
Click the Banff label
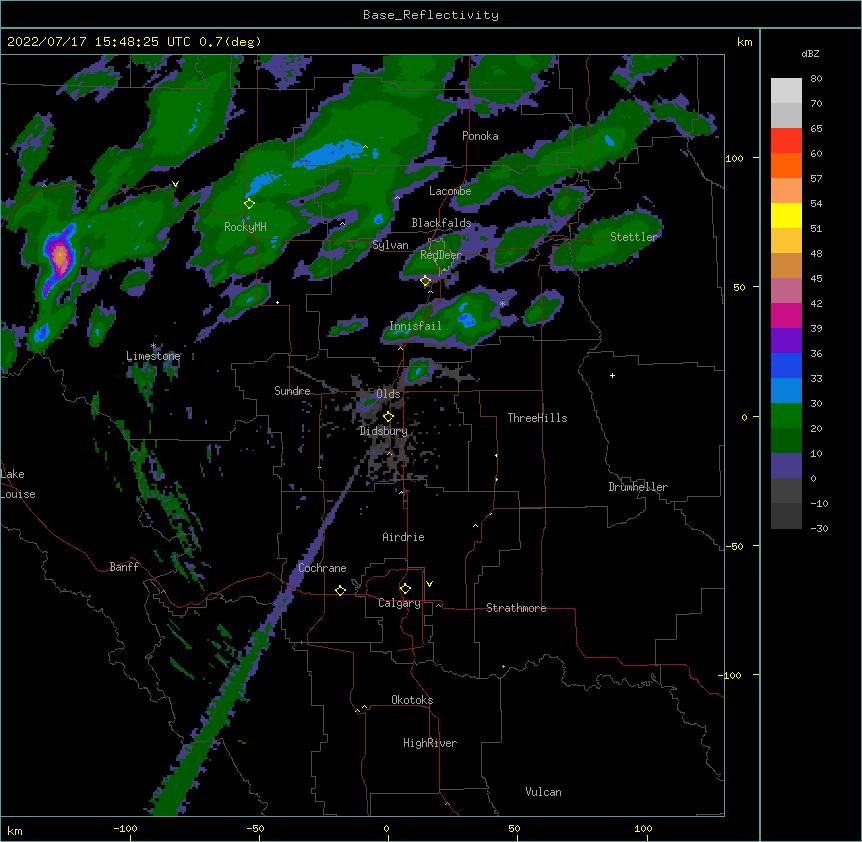click(124, 567)
